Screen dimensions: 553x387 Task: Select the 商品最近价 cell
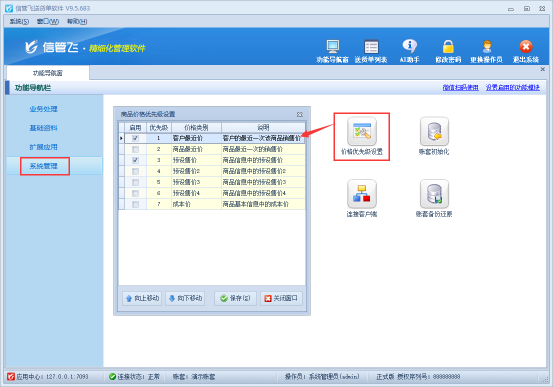tap(196, 149)
